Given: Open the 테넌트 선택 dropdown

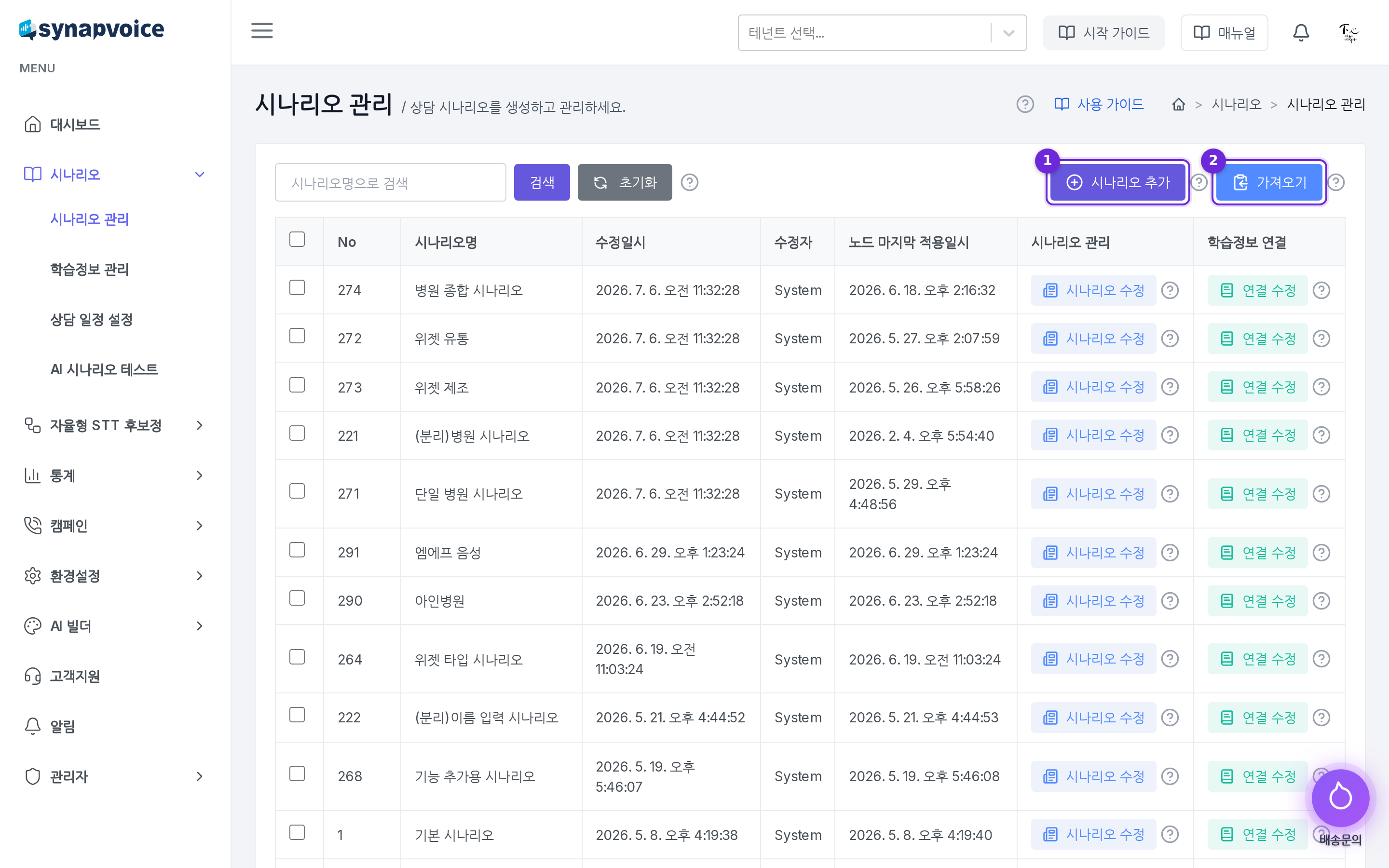Looking at the screenshot, I should [x=882, y=33].
